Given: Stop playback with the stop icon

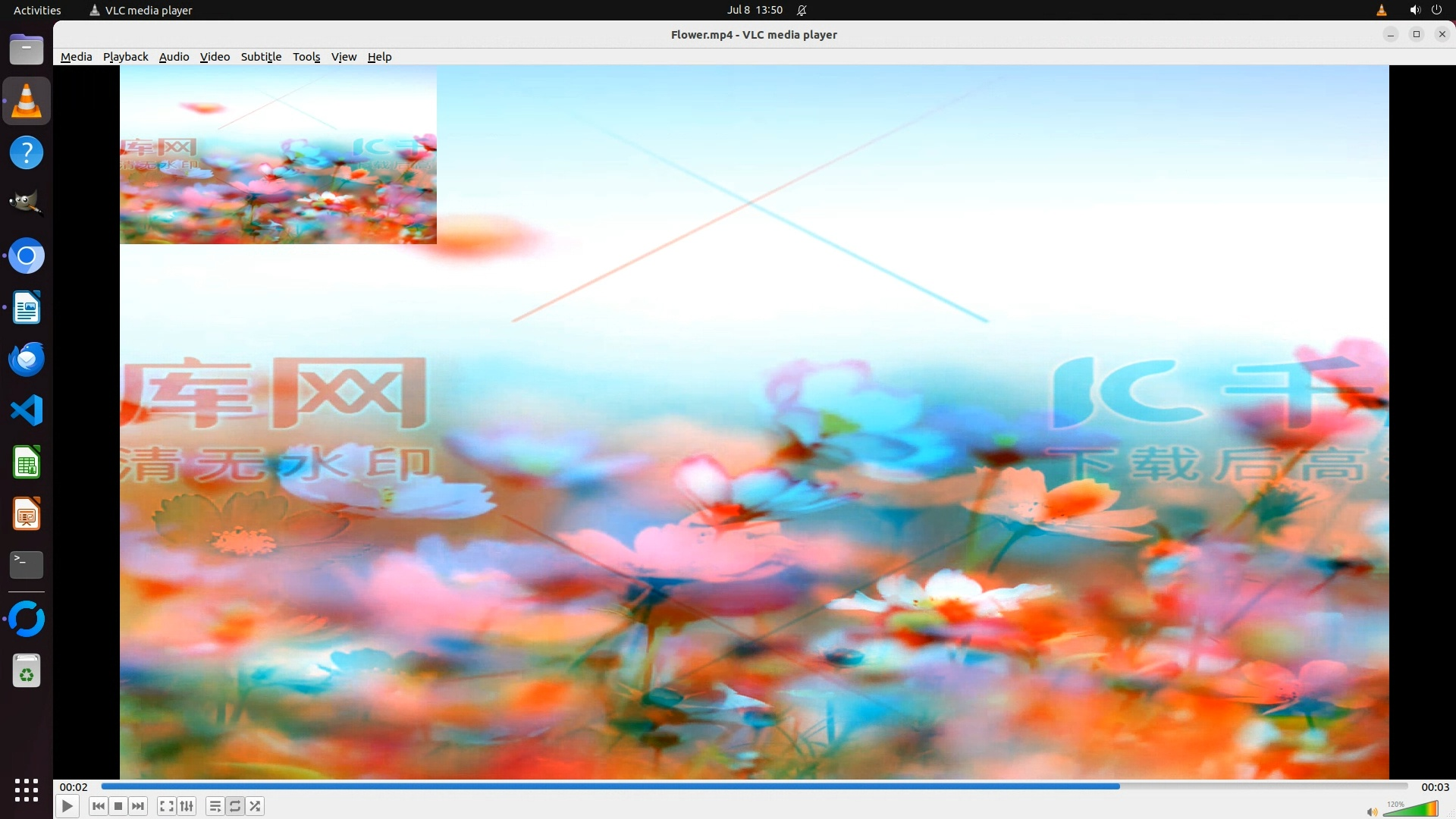Looking at the screenshot, I should point(118,806).
